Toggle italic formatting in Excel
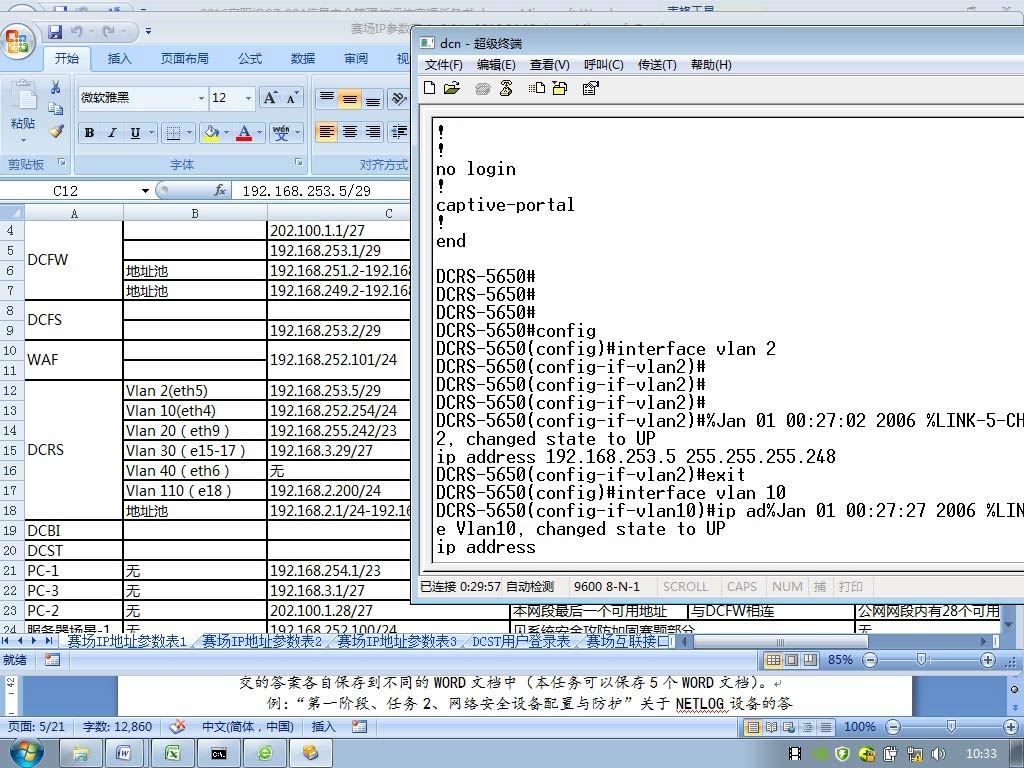This screenshot has height=768, width=1024. [x=112, y=133]
